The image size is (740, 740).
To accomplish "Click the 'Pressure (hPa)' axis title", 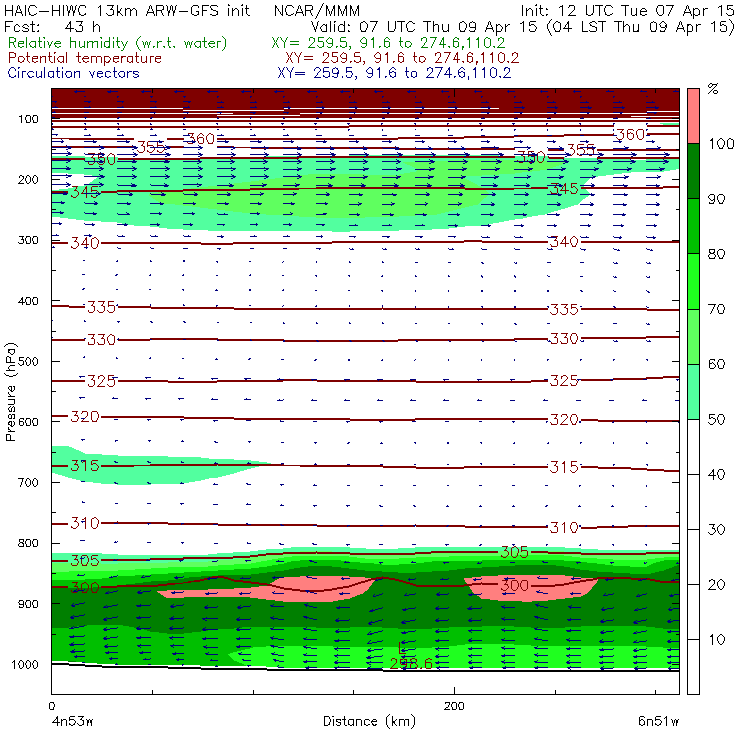I will tap(10, 392).
